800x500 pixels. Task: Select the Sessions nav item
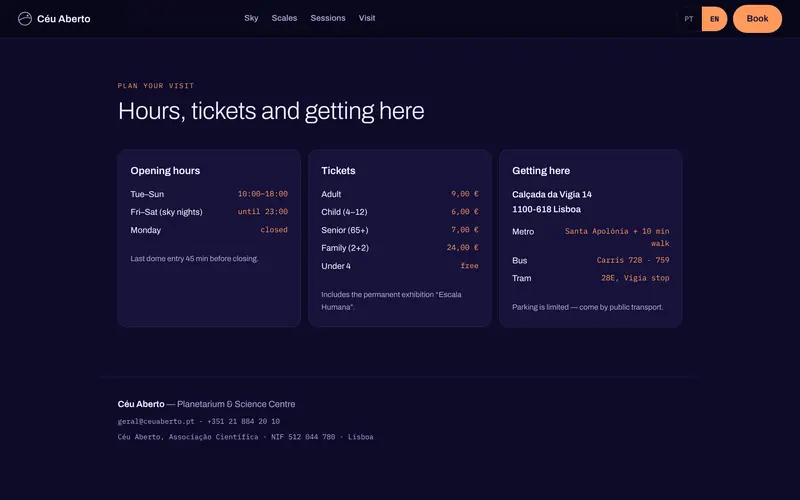(x=328, y=18)
